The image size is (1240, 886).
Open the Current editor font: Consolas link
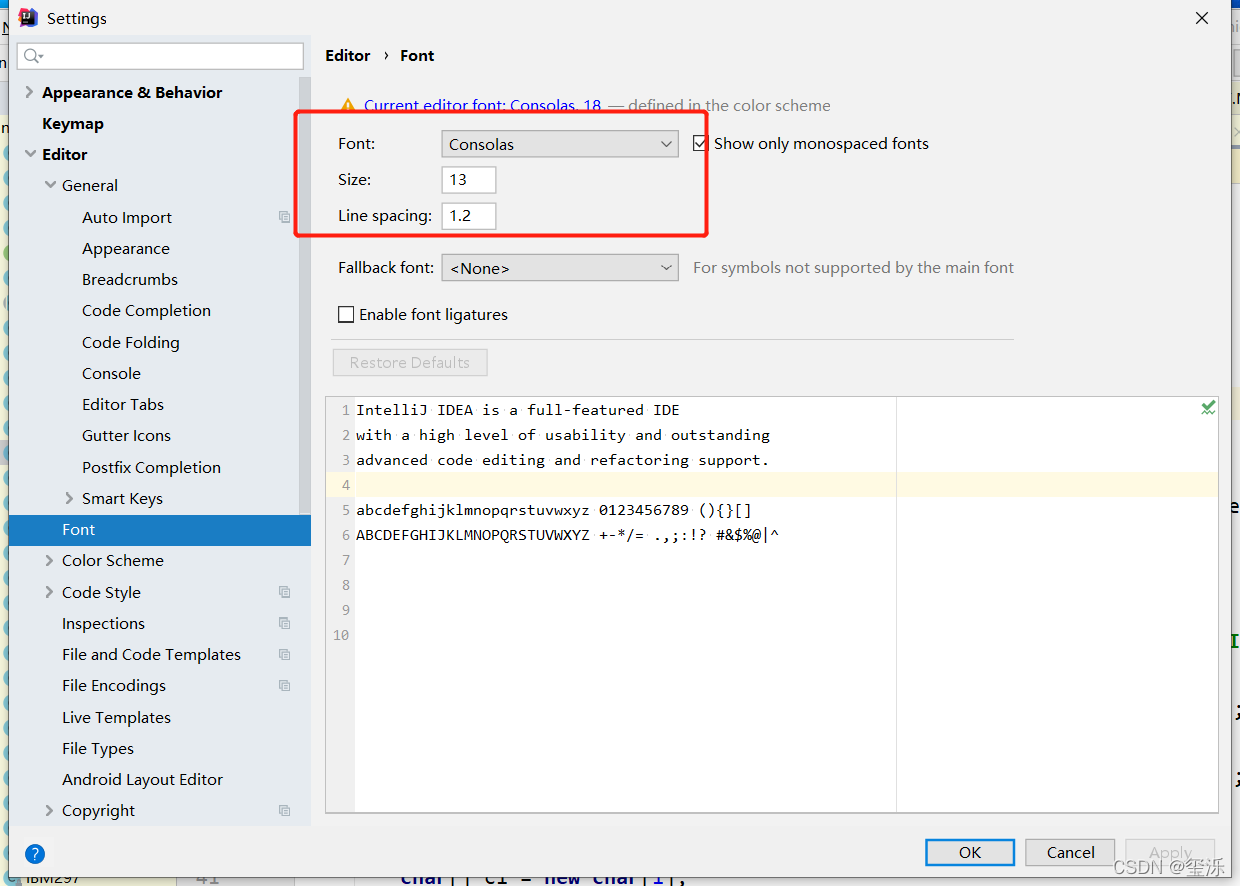point(483,105)
